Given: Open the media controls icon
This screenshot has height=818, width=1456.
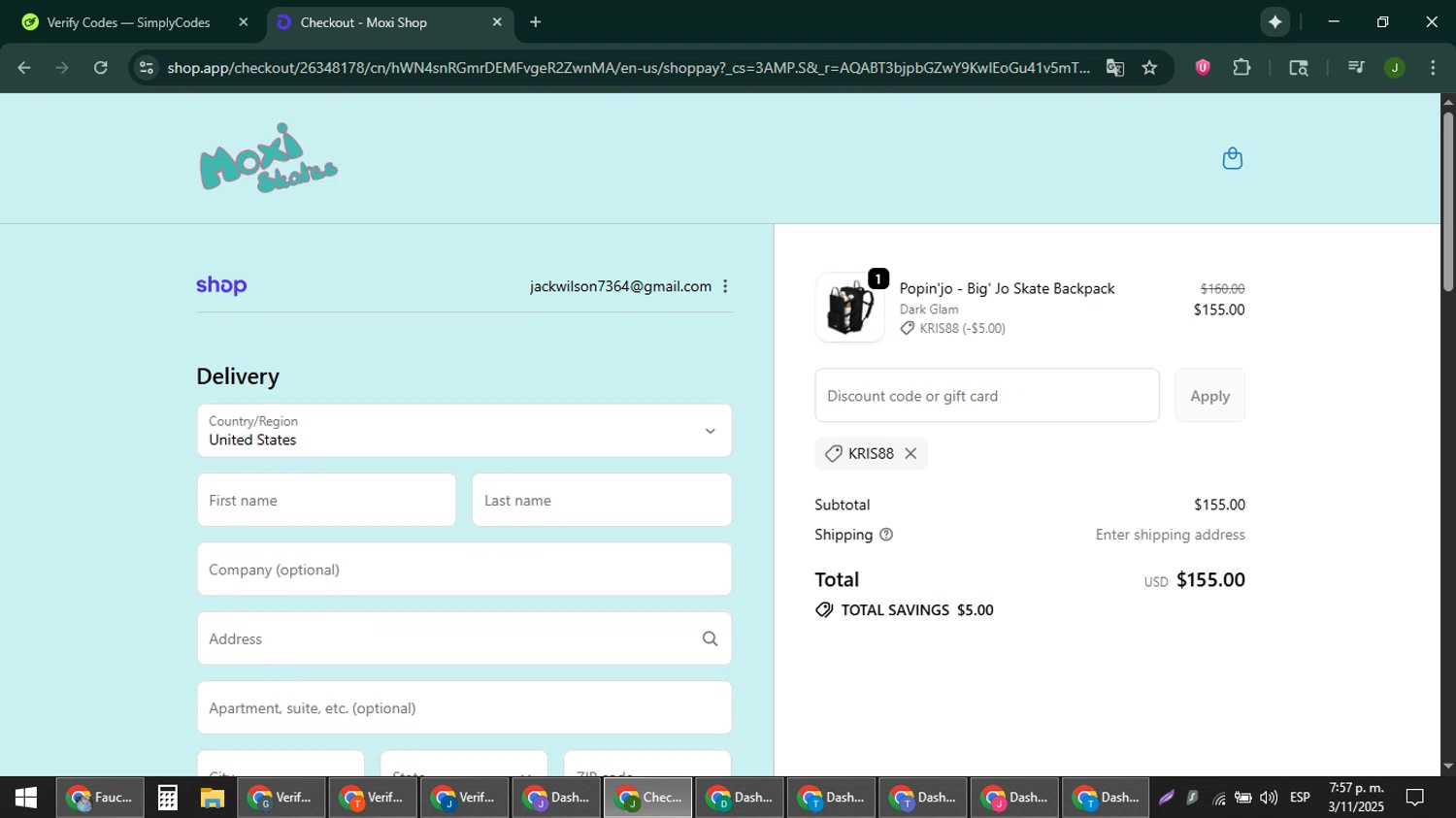Looking at the screenshot, I should [x=1356, y=67].
